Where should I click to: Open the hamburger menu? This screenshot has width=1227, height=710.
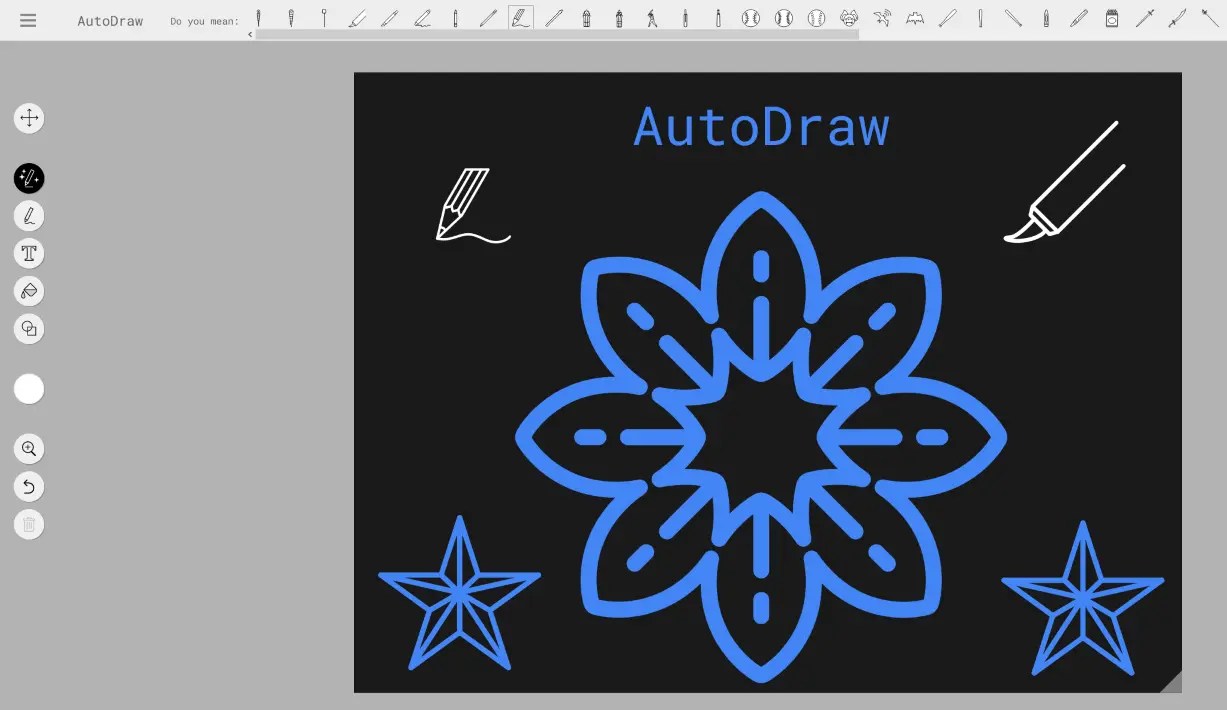click(28, 20)
